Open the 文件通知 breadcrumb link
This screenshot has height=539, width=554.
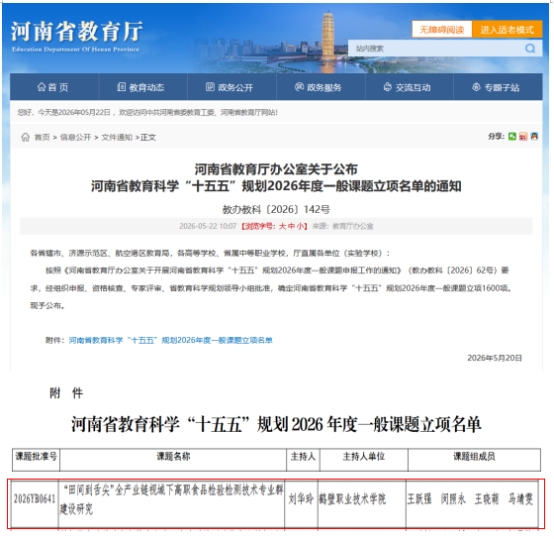click(117, 137)
